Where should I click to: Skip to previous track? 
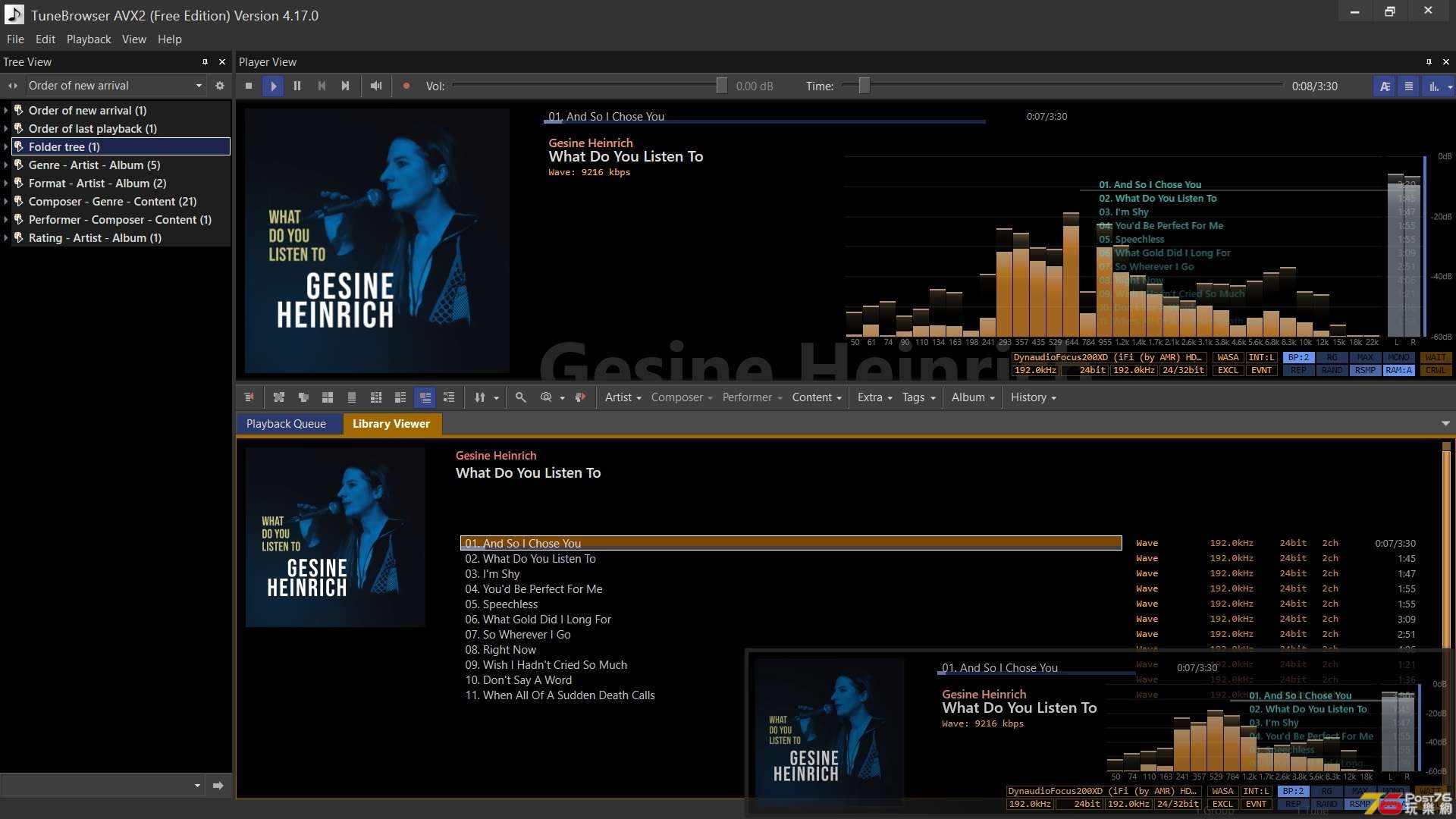[322, 86]
